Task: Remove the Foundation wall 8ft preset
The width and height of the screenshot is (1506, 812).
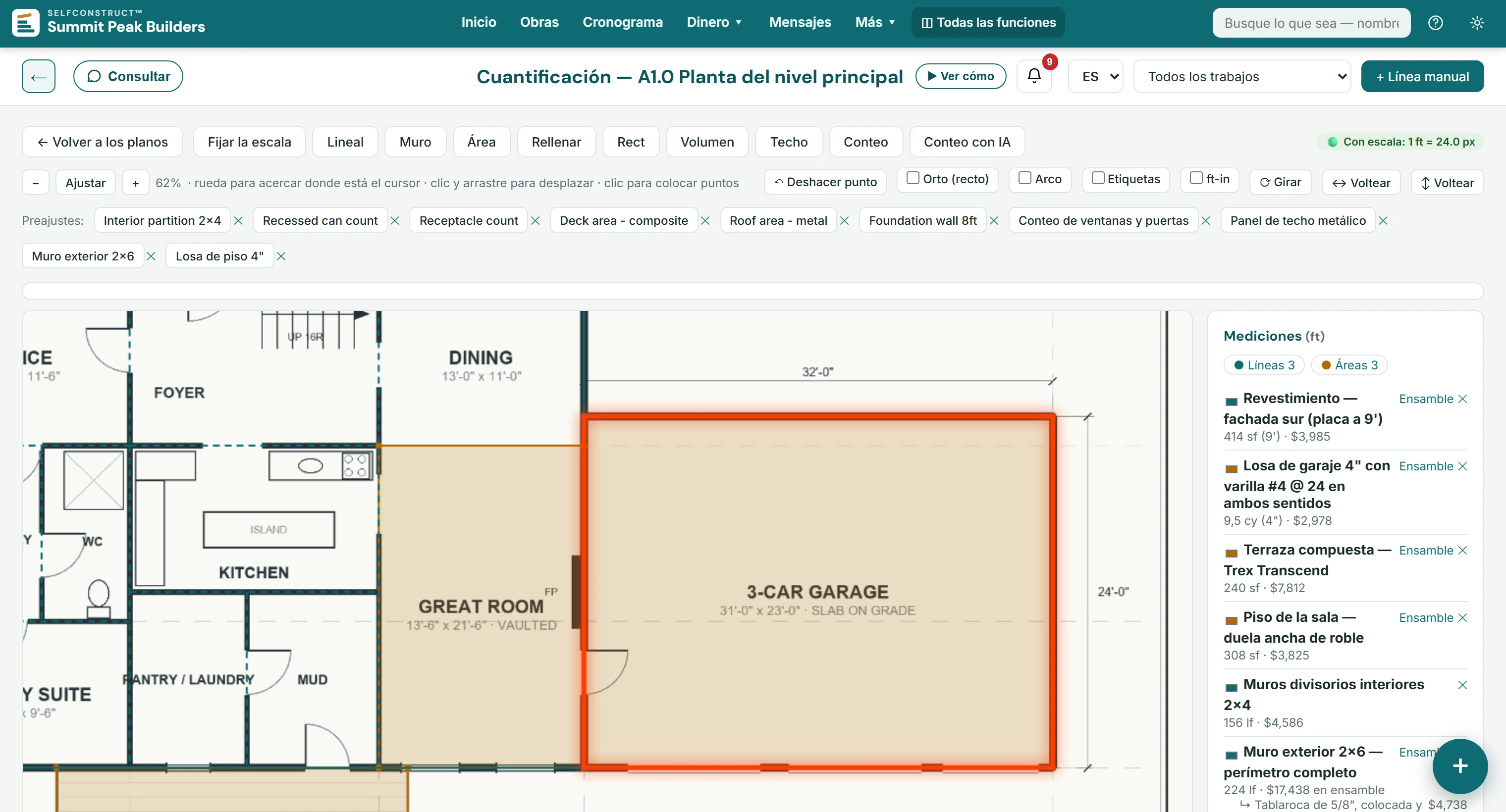Action: 994,220
